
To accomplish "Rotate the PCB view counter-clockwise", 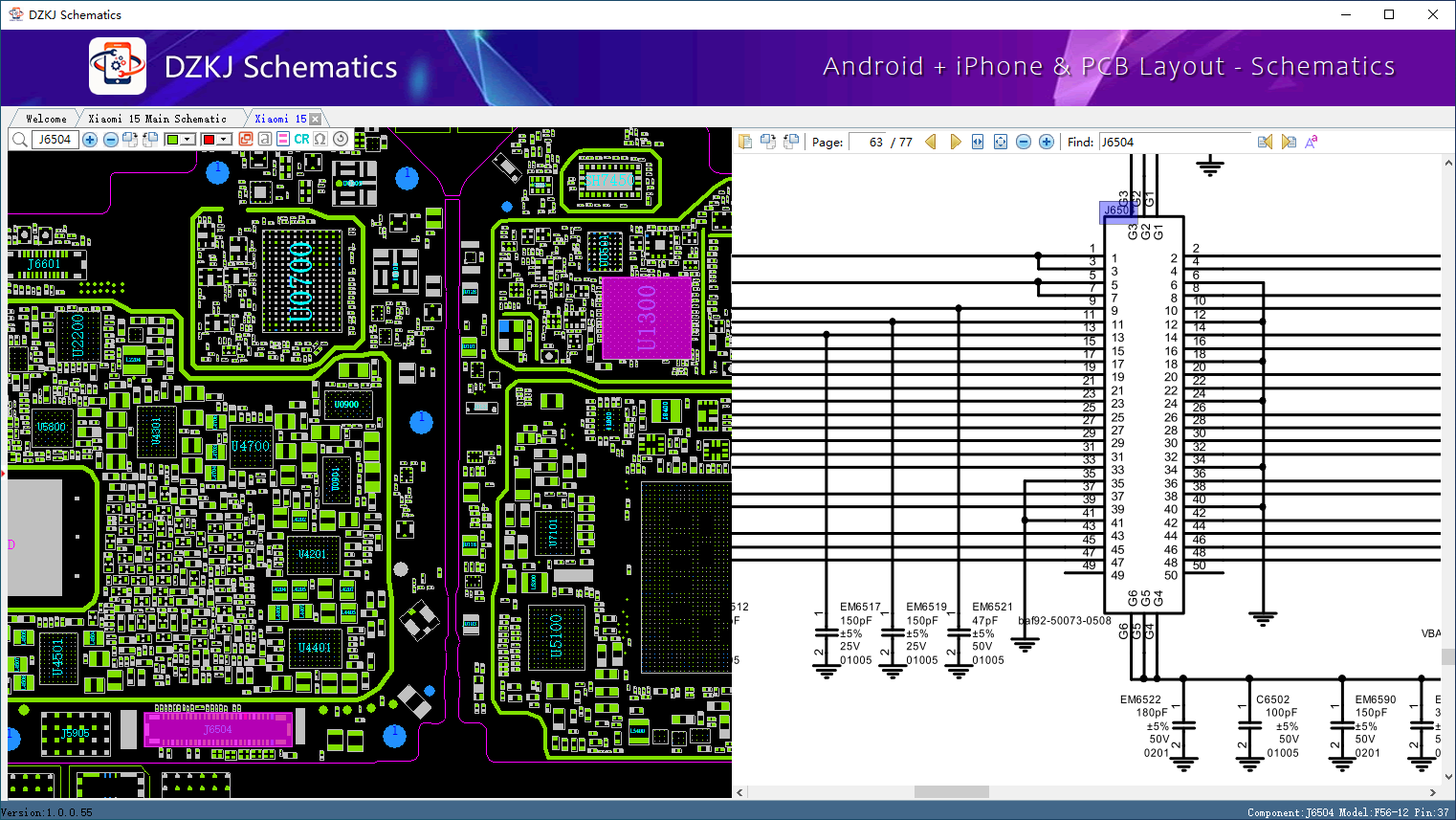I will tap(150, 140).
